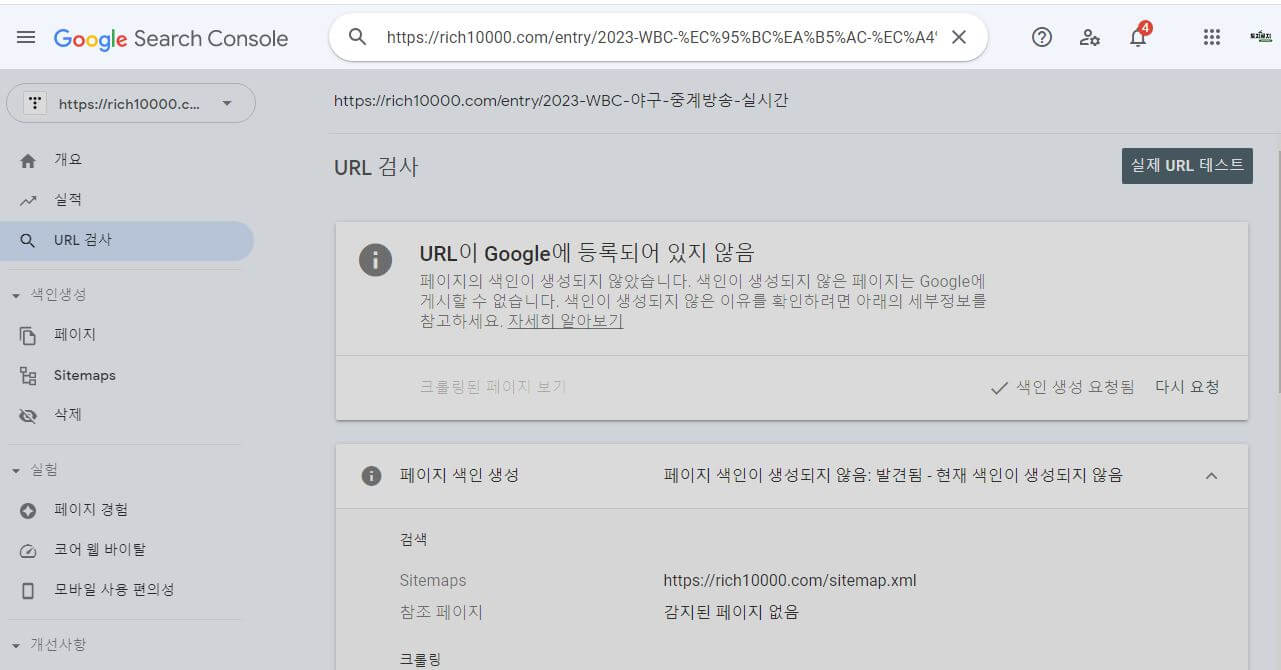Click the 크롤링 section label
Image resolution: width=1281 pixels, height=670 pixels.
click(419, 660)
